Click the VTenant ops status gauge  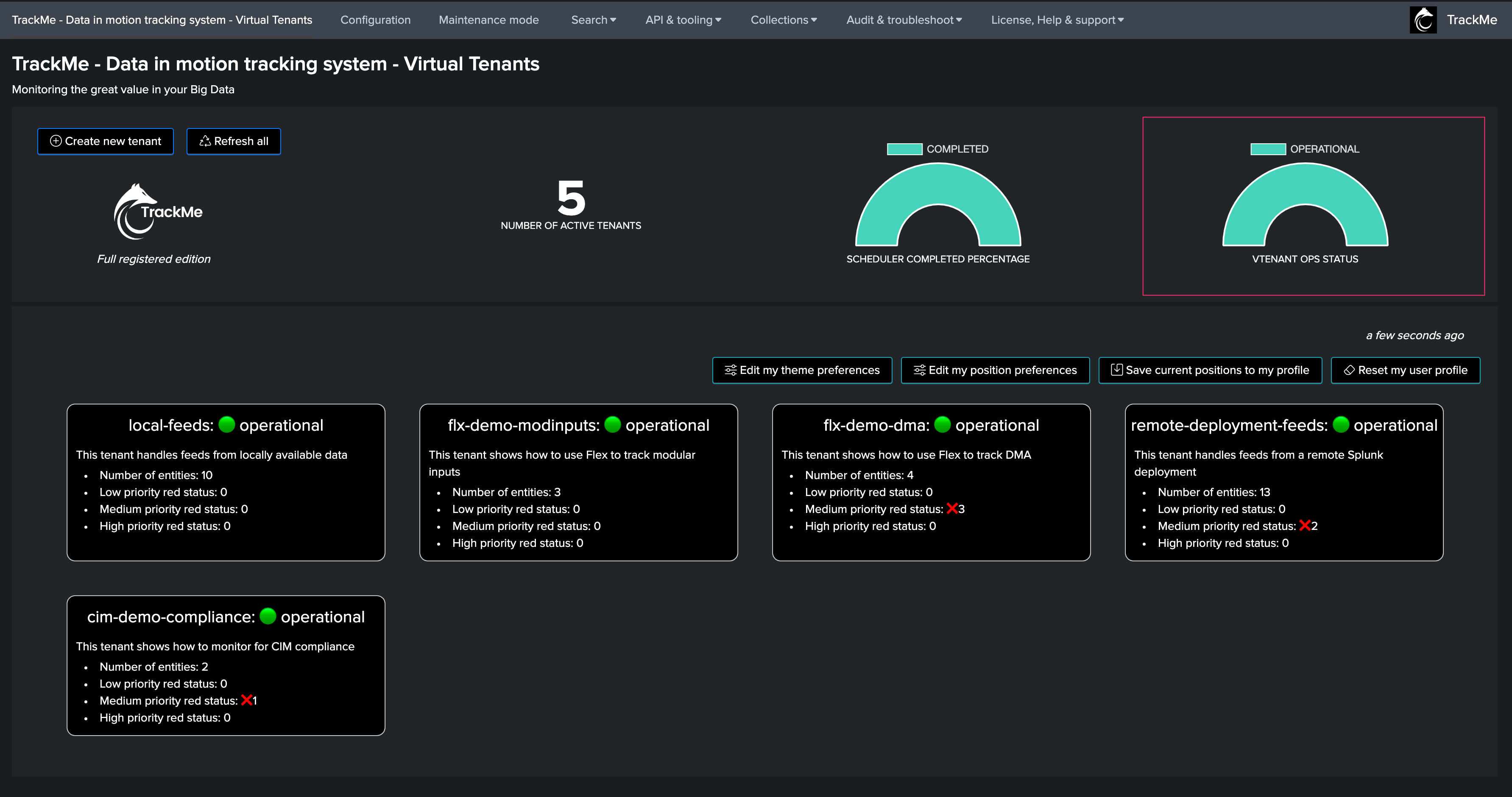coord(1305,204)
